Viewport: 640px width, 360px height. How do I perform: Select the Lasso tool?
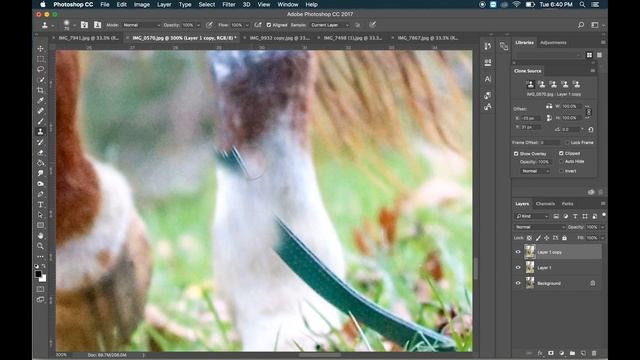(40, 69)
